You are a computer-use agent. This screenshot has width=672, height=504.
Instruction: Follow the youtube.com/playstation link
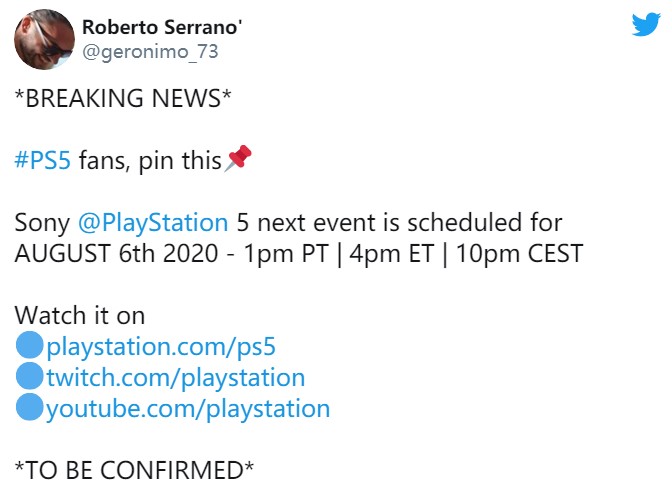[187, 409]
